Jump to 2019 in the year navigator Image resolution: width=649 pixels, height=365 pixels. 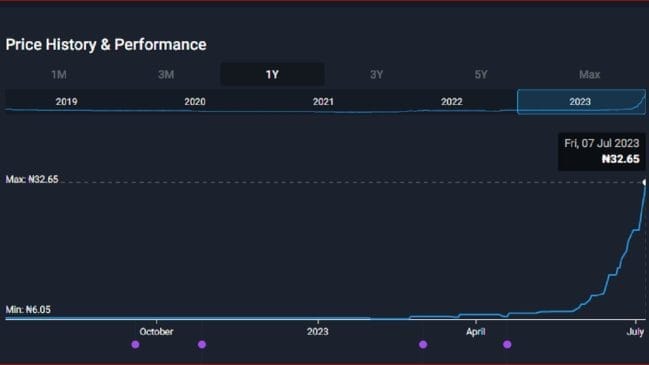[x=66, y=102]
